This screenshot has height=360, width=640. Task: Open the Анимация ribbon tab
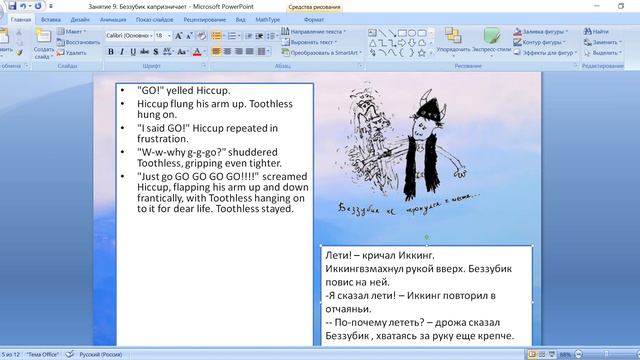pyautogui.click(x=113, y=20)
